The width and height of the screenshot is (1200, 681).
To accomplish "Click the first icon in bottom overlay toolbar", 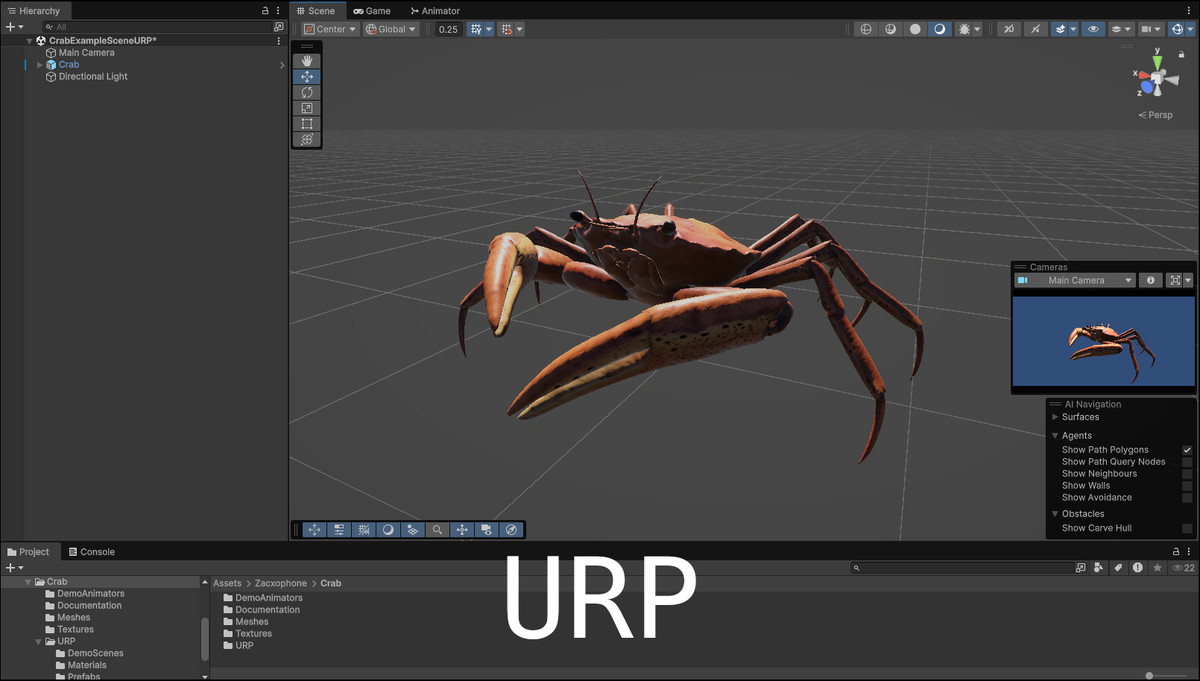I will (315, 530).
